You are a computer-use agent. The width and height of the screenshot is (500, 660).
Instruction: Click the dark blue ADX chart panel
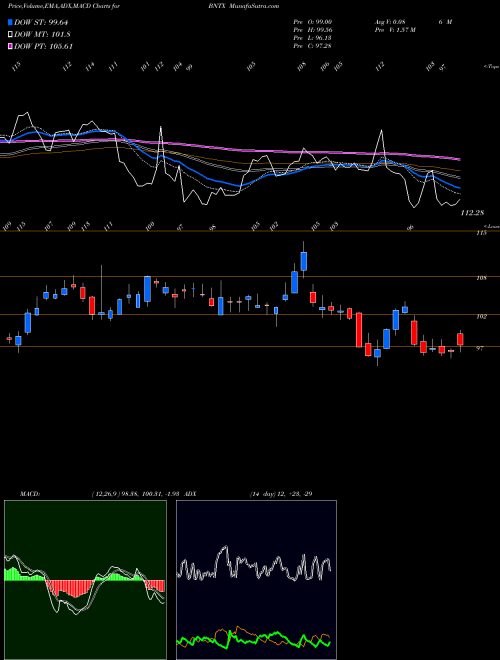pyautogui.click(x=256, y=580)
